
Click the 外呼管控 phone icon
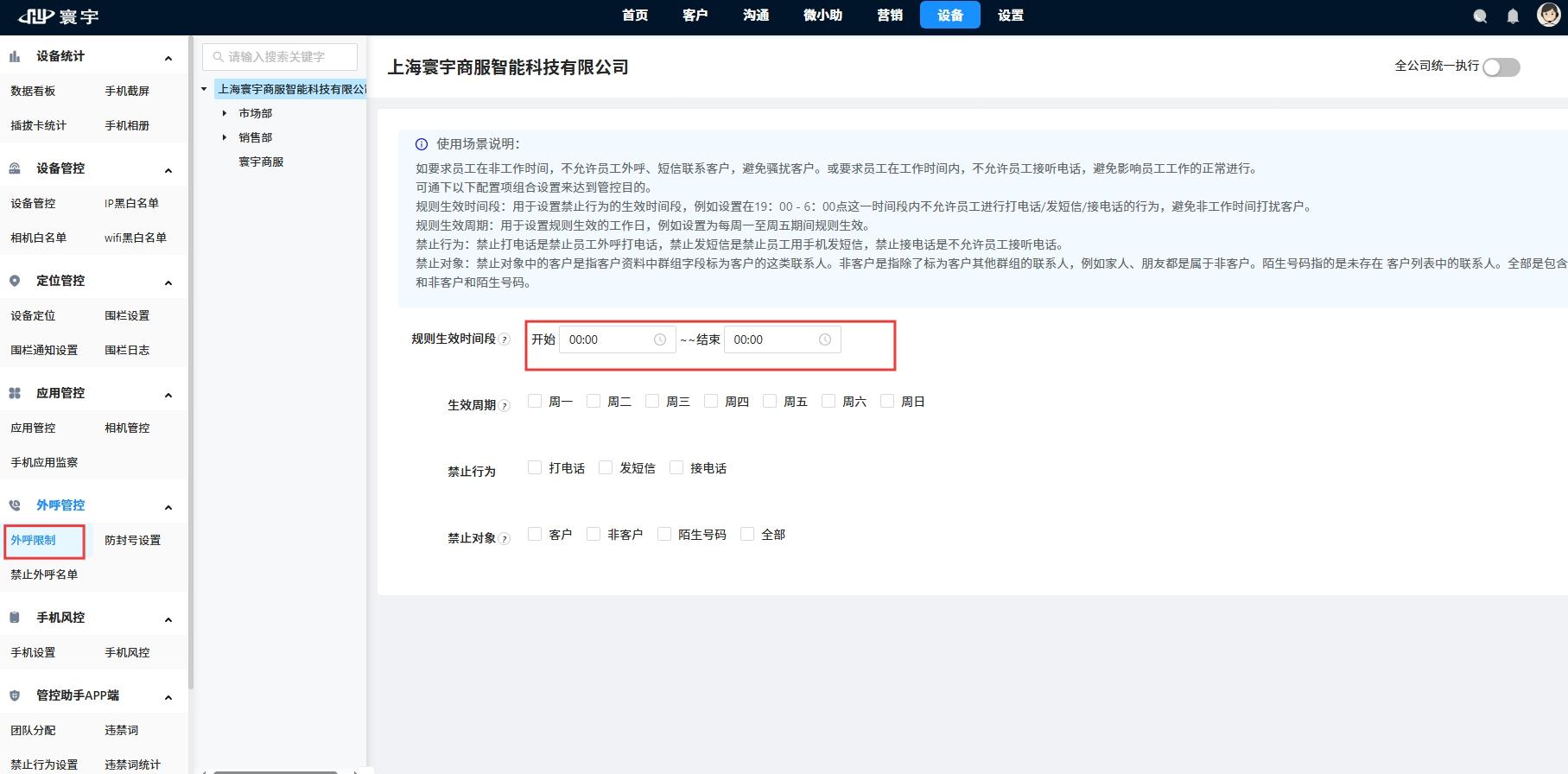click(15, 505)
